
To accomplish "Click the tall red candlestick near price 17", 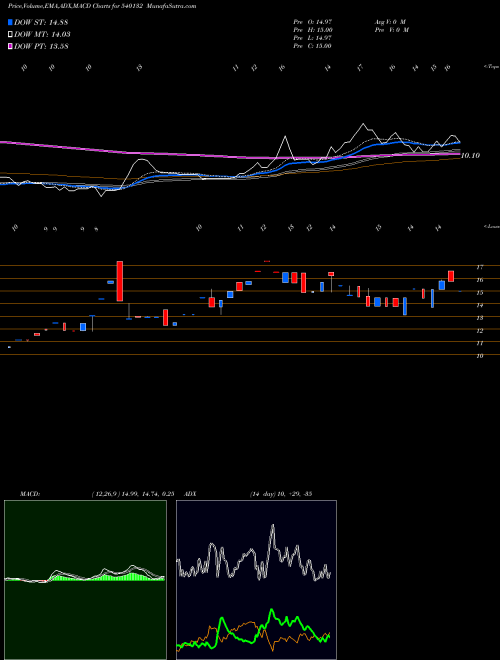I will click(x=120, y=281).
